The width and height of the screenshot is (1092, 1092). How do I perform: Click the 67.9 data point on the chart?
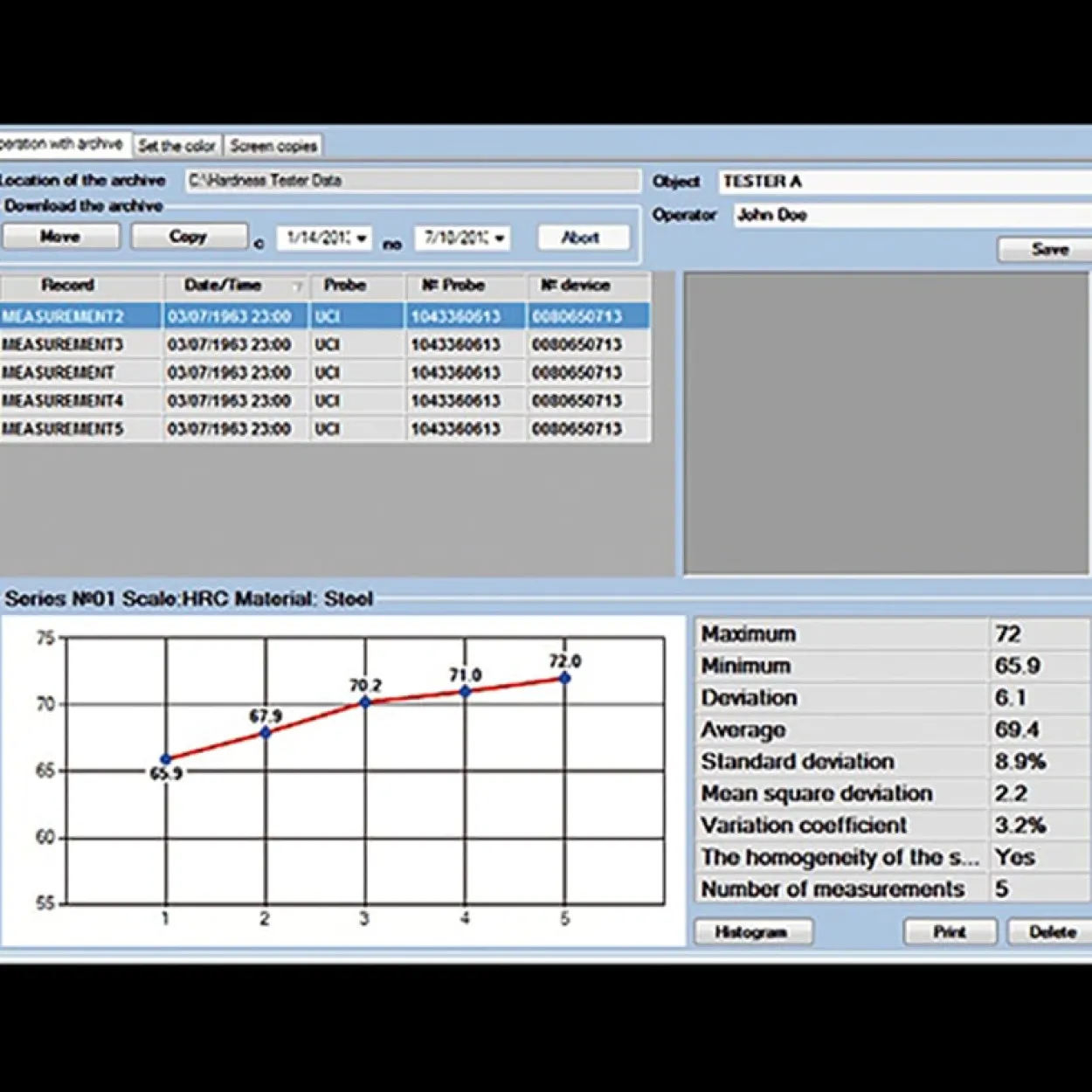pos(266,732)
